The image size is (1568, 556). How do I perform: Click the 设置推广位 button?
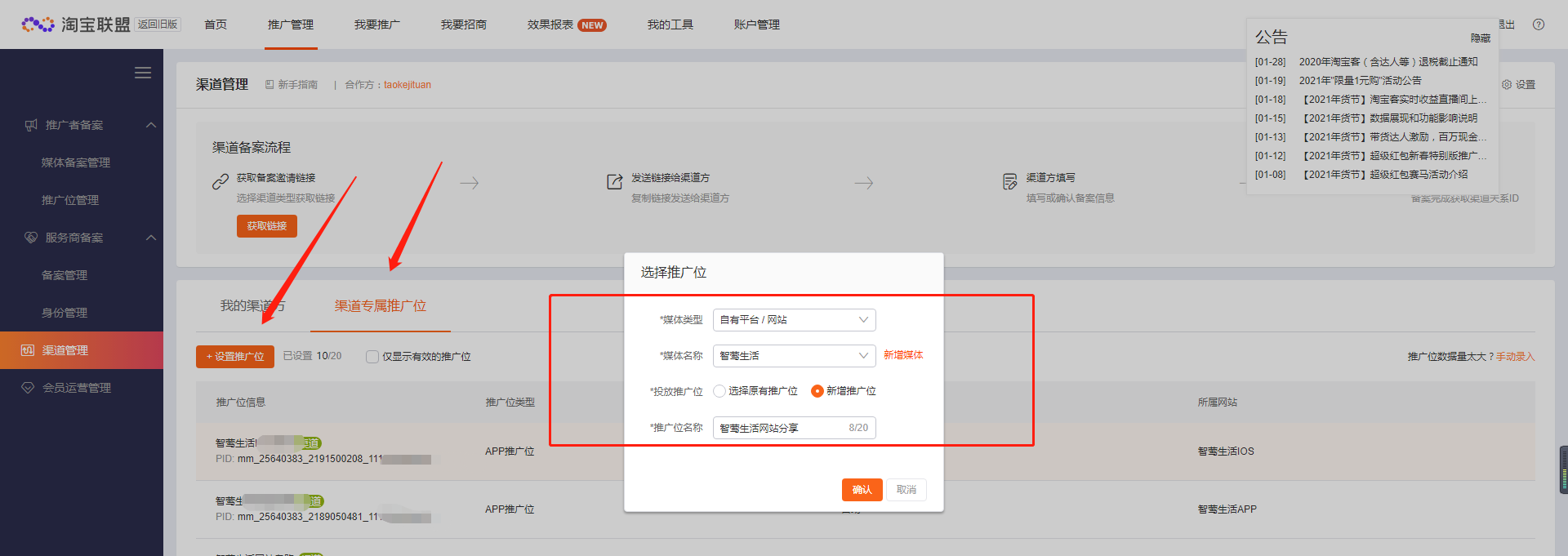pyautogui.click(x=235, y=357)
